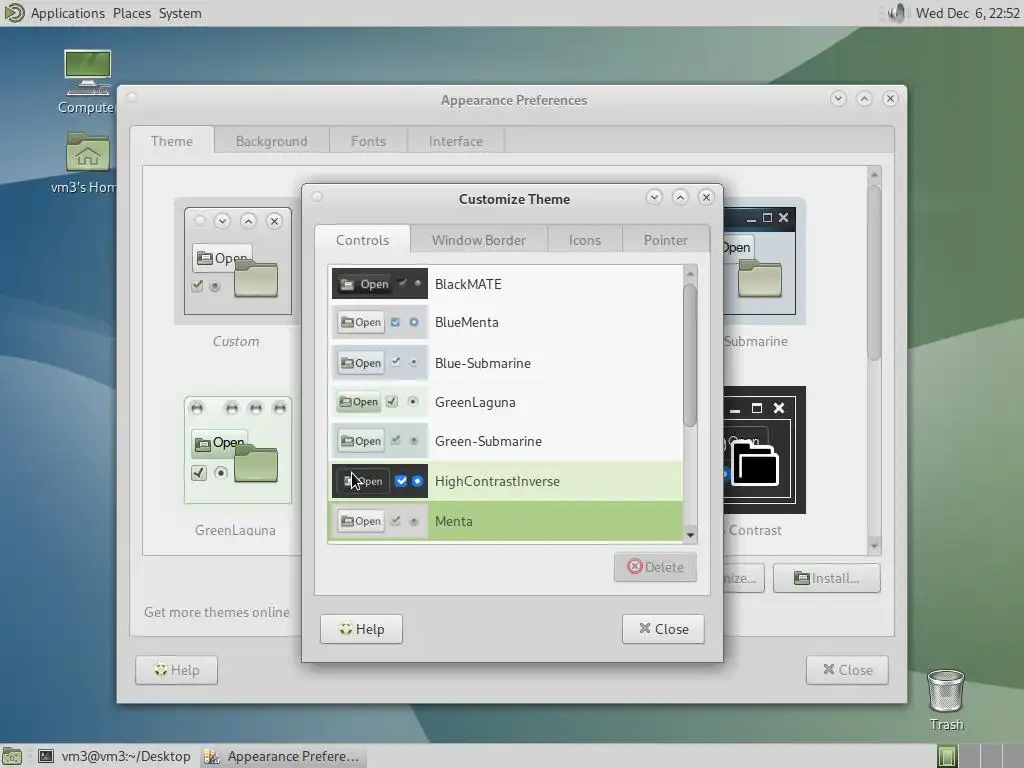Click the Green-Submarine theme preview image
This screenshot has height=768, width=1024.
pos(379,441)
